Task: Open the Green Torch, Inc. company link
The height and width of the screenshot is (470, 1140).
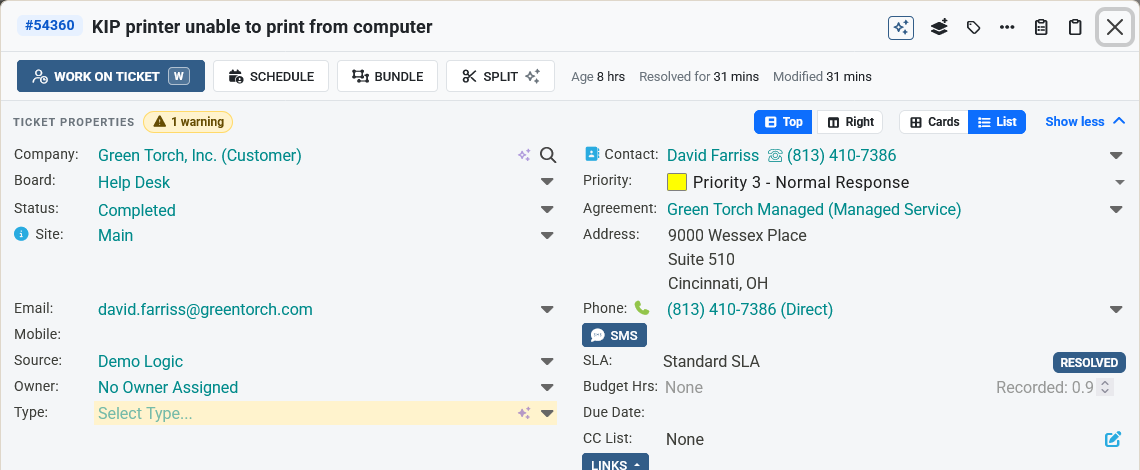Action: coord(200,155)
